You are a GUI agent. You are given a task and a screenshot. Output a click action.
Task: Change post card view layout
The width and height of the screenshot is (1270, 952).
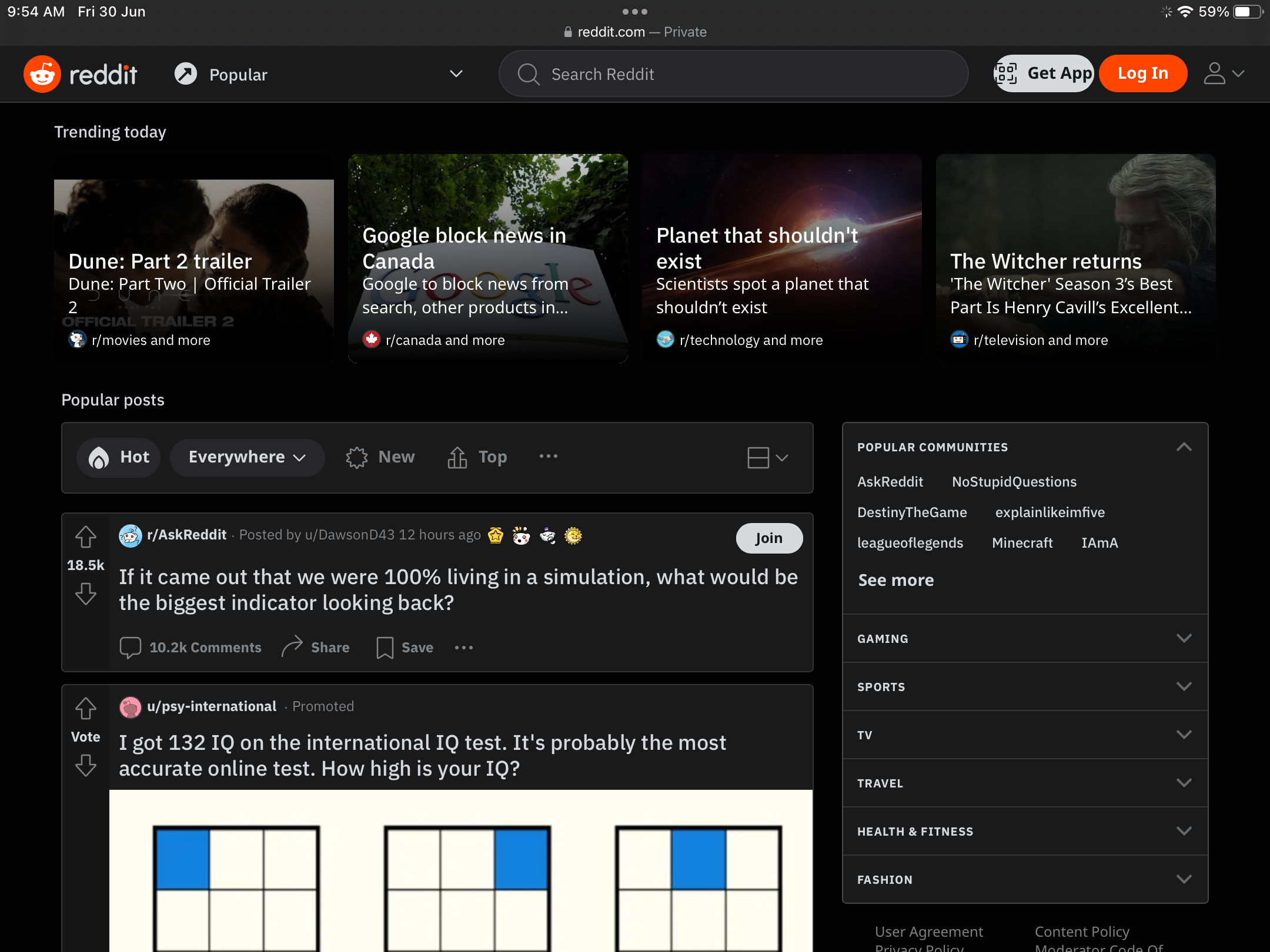click(767, 457)
